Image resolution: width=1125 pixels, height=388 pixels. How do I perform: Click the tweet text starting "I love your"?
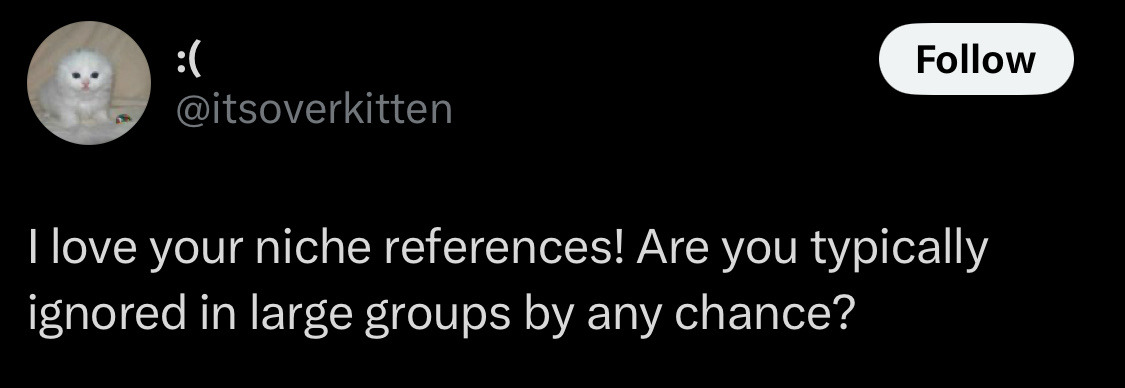click(x=508, y=281)
